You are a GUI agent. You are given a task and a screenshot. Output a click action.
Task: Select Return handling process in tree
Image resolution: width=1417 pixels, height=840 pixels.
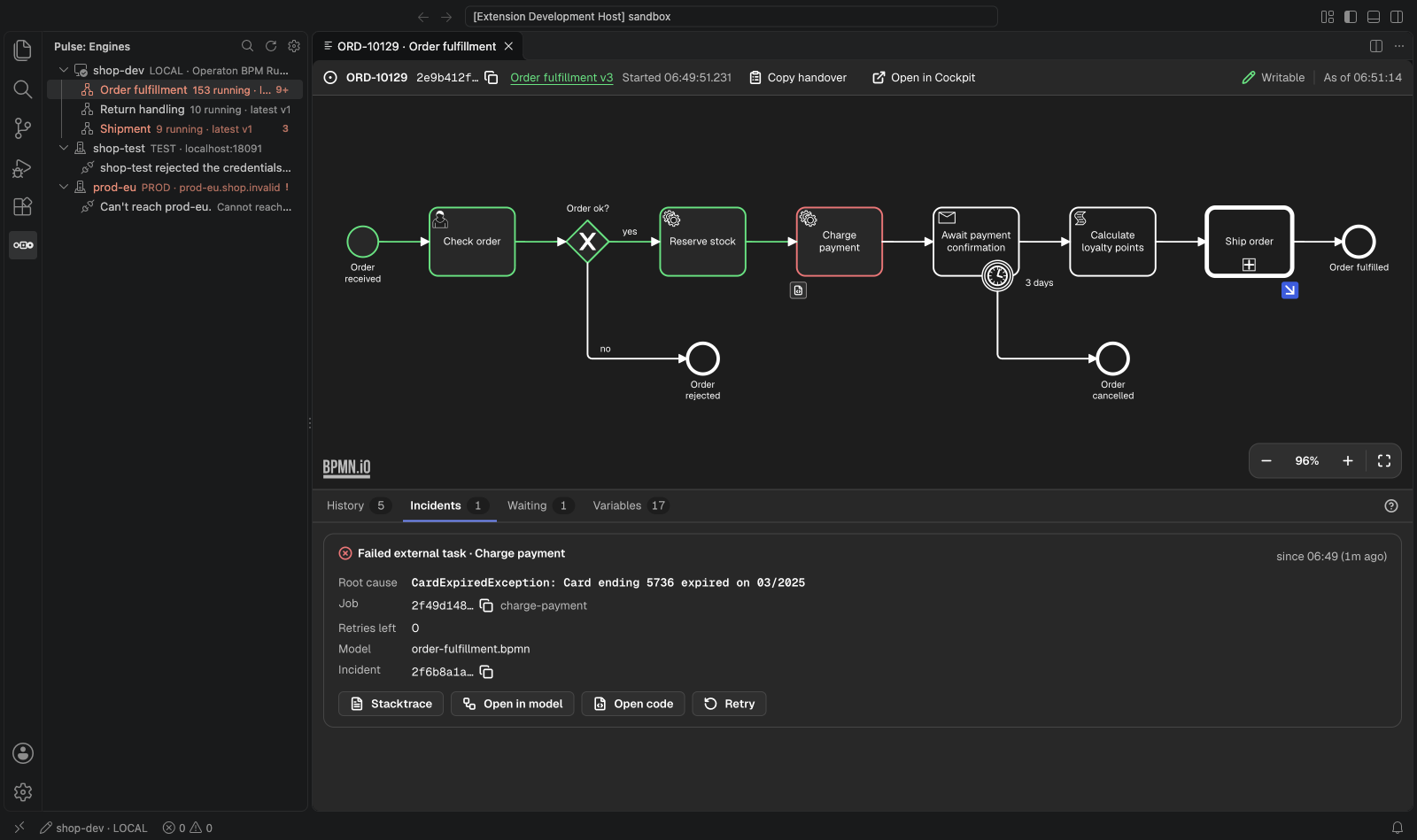tap(174, 109)
